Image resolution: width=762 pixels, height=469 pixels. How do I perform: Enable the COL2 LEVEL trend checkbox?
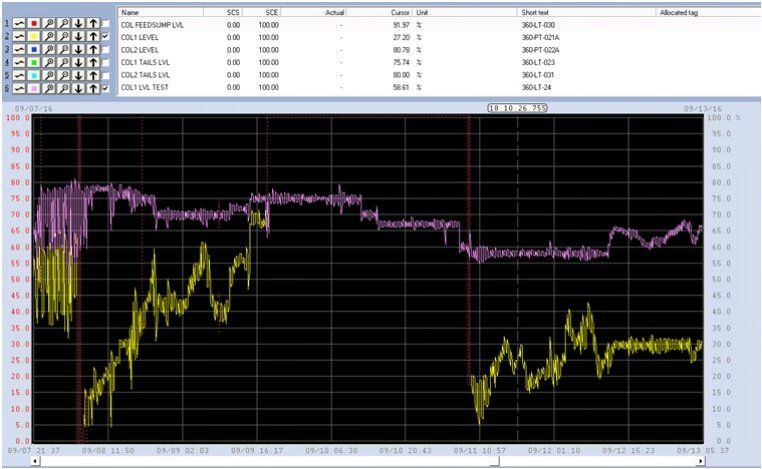tap(106, 50)
